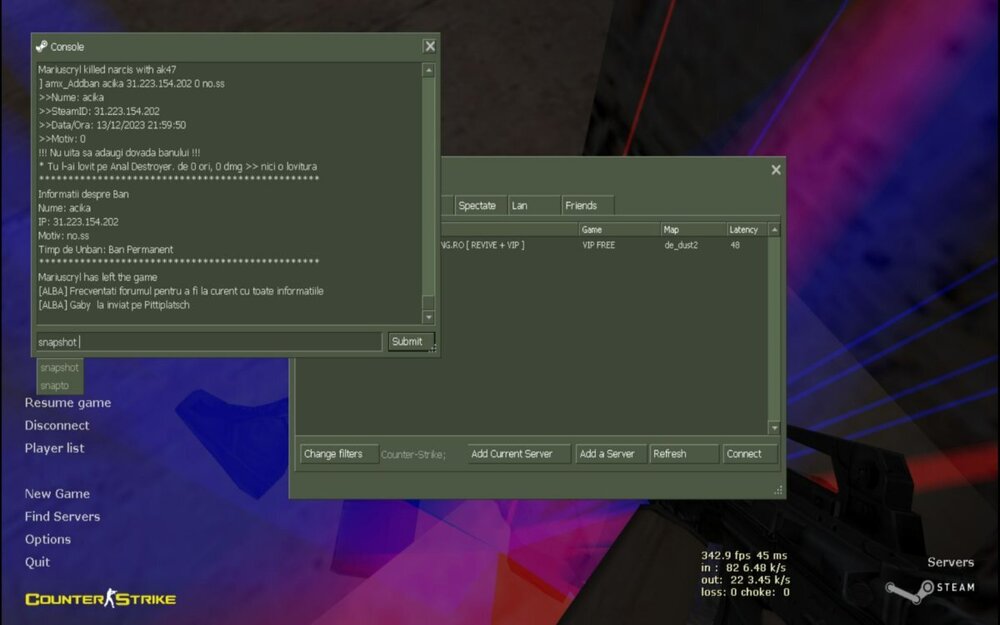Close the server browser window
The height and width of the screenshot is (625, 1000).
click(x=775, y=170)
